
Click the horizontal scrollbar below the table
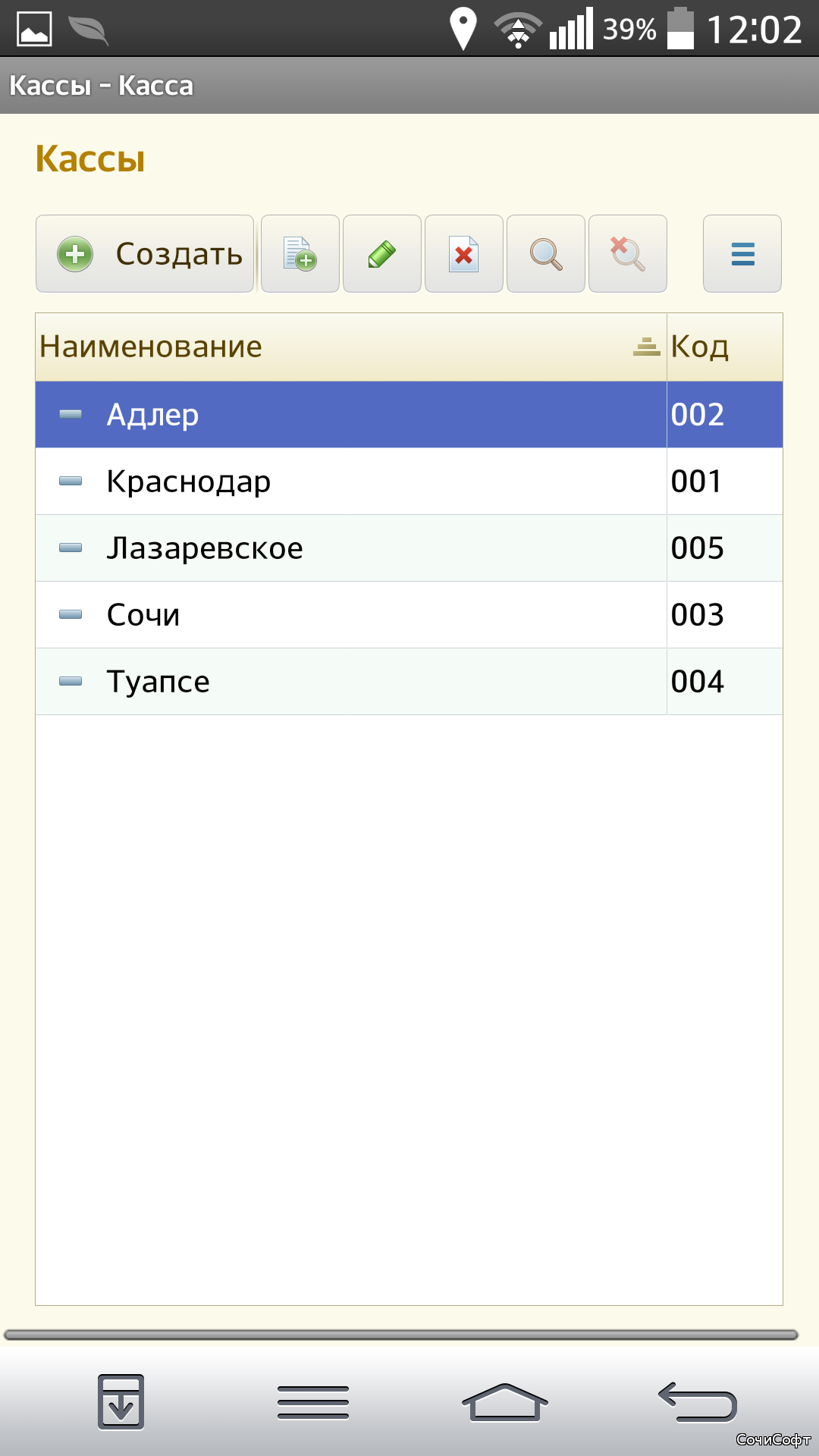[x=401, y=1335]
